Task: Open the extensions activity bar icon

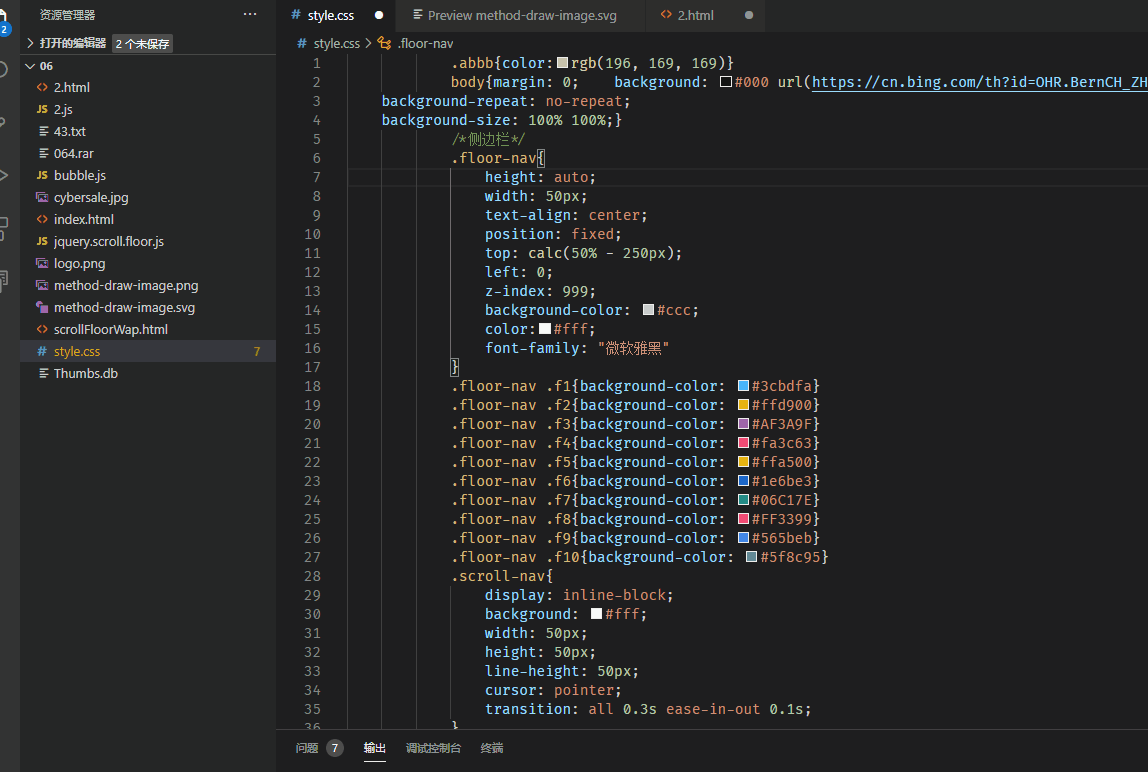Action: 4,228
